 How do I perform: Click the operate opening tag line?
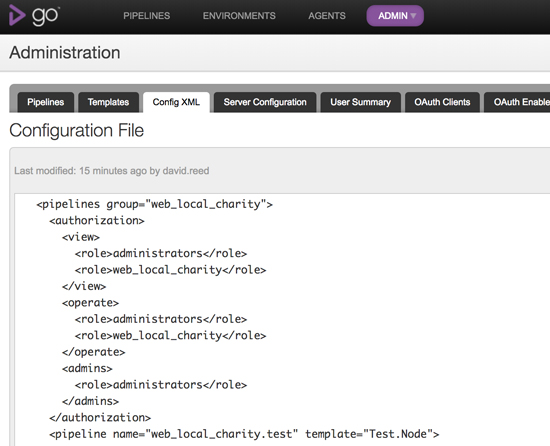(x=90, y=303)
